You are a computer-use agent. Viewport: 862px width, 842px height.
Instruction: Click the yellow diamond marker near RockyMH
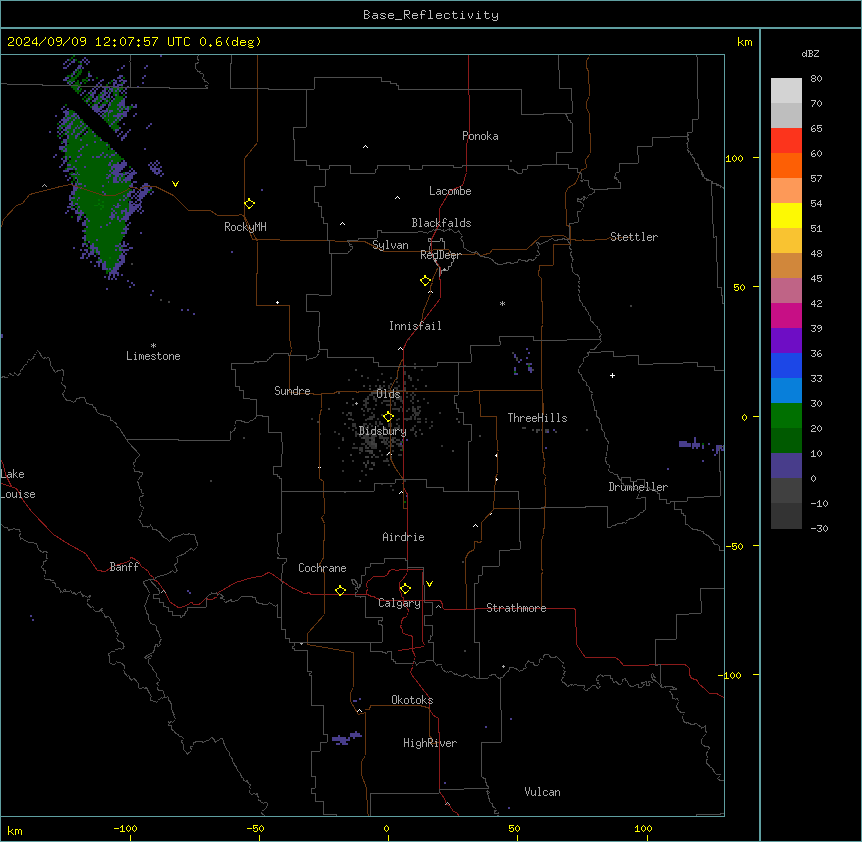249,204
